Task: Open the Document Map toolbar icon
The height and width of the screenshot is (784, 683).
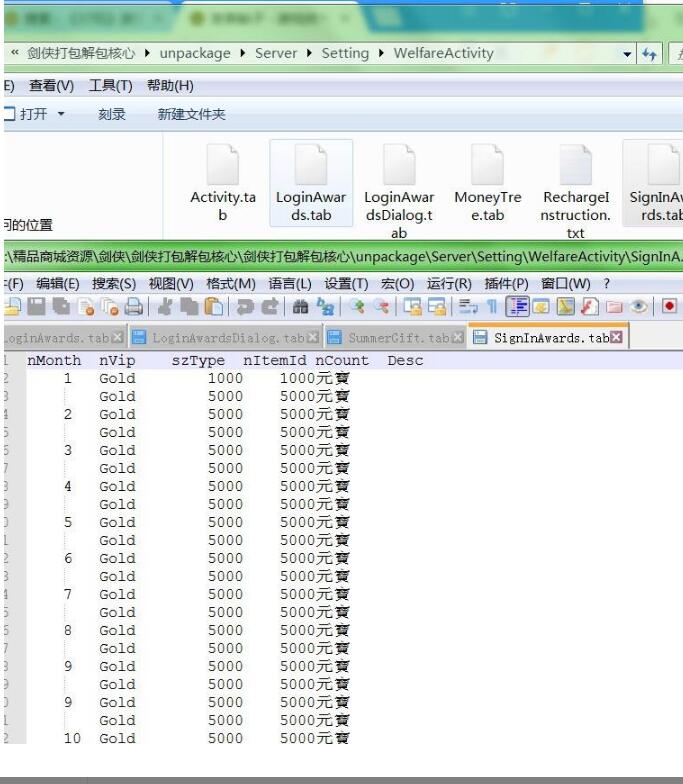Action: (x=566, y=306)
